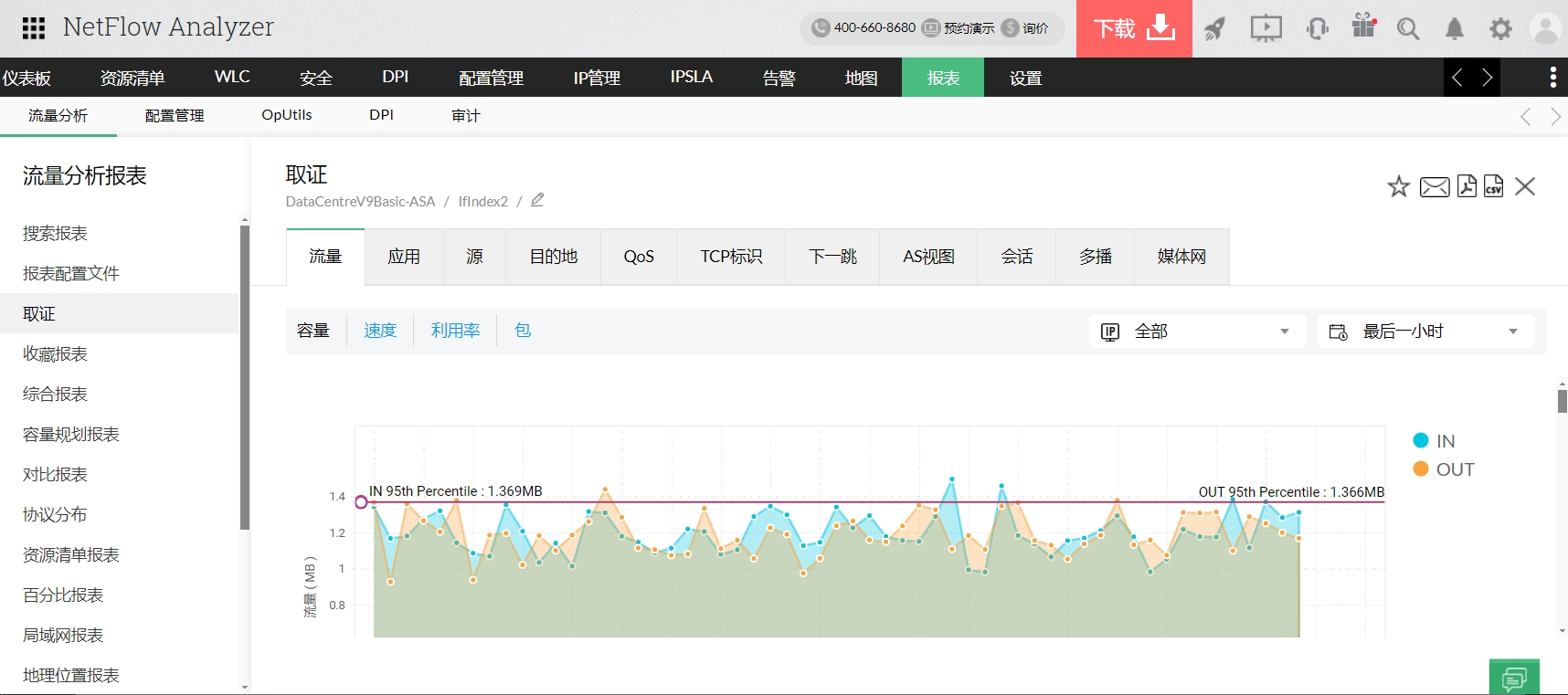Switch to the TCP标识 tab
1568x695 pixels.
pos(731,257)
